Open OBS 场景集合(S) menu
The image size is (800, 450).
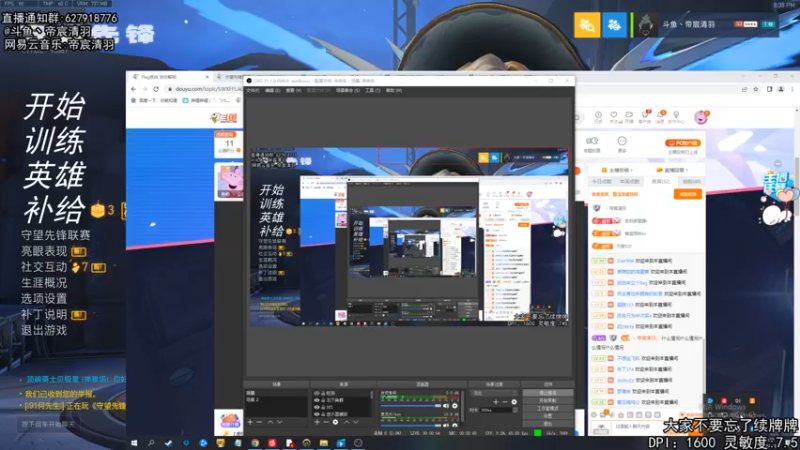(347, 90)
